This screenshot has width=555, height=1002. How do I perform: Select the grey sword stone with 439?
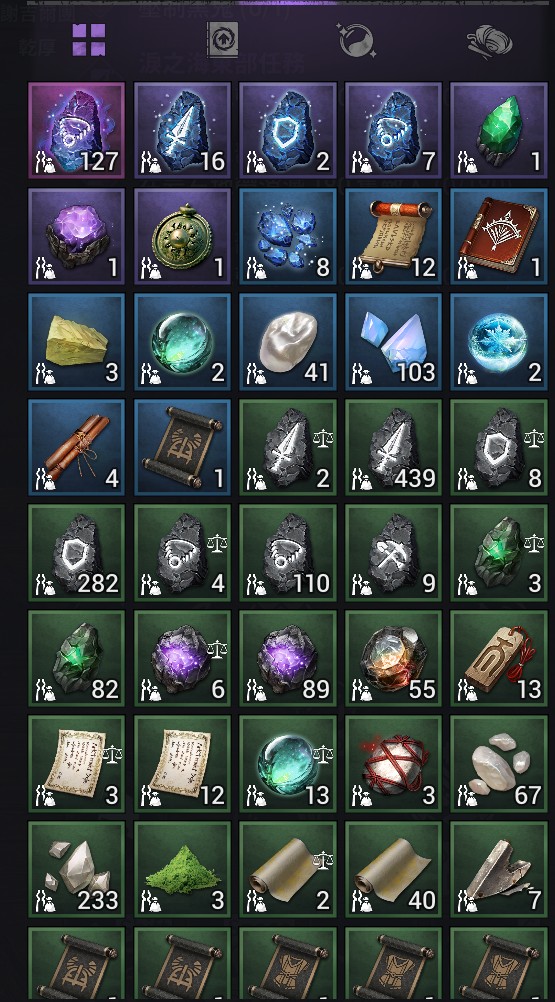(393, 447)
